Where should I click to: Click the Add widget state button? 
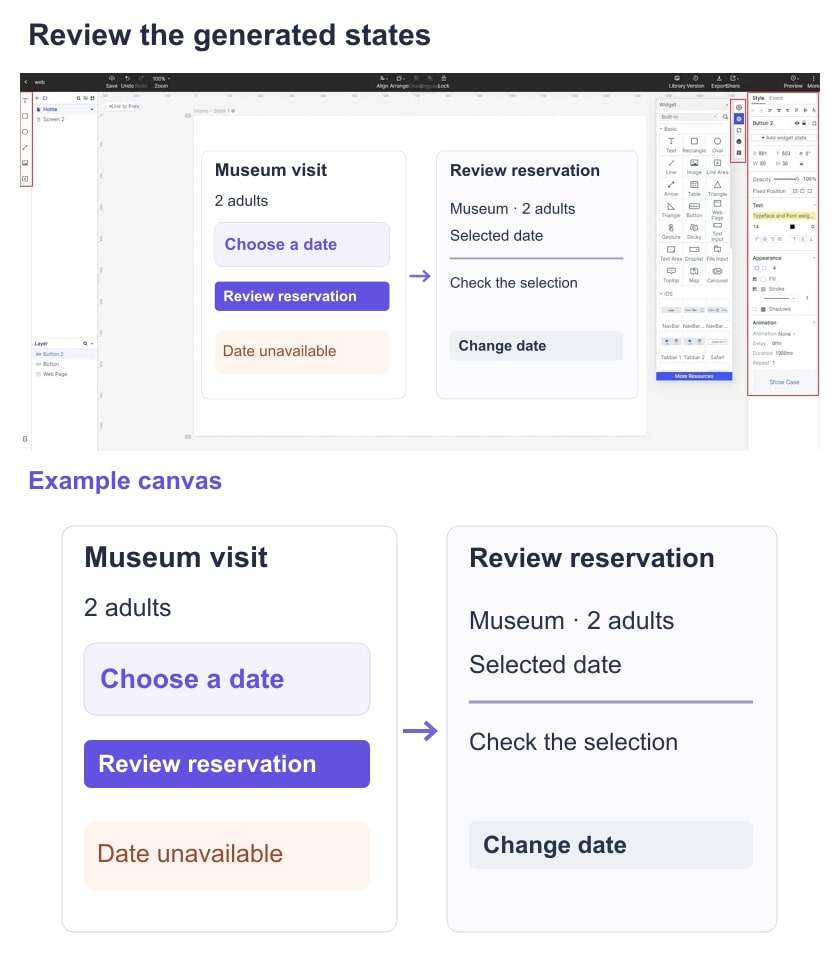click(x=784, y=138)
